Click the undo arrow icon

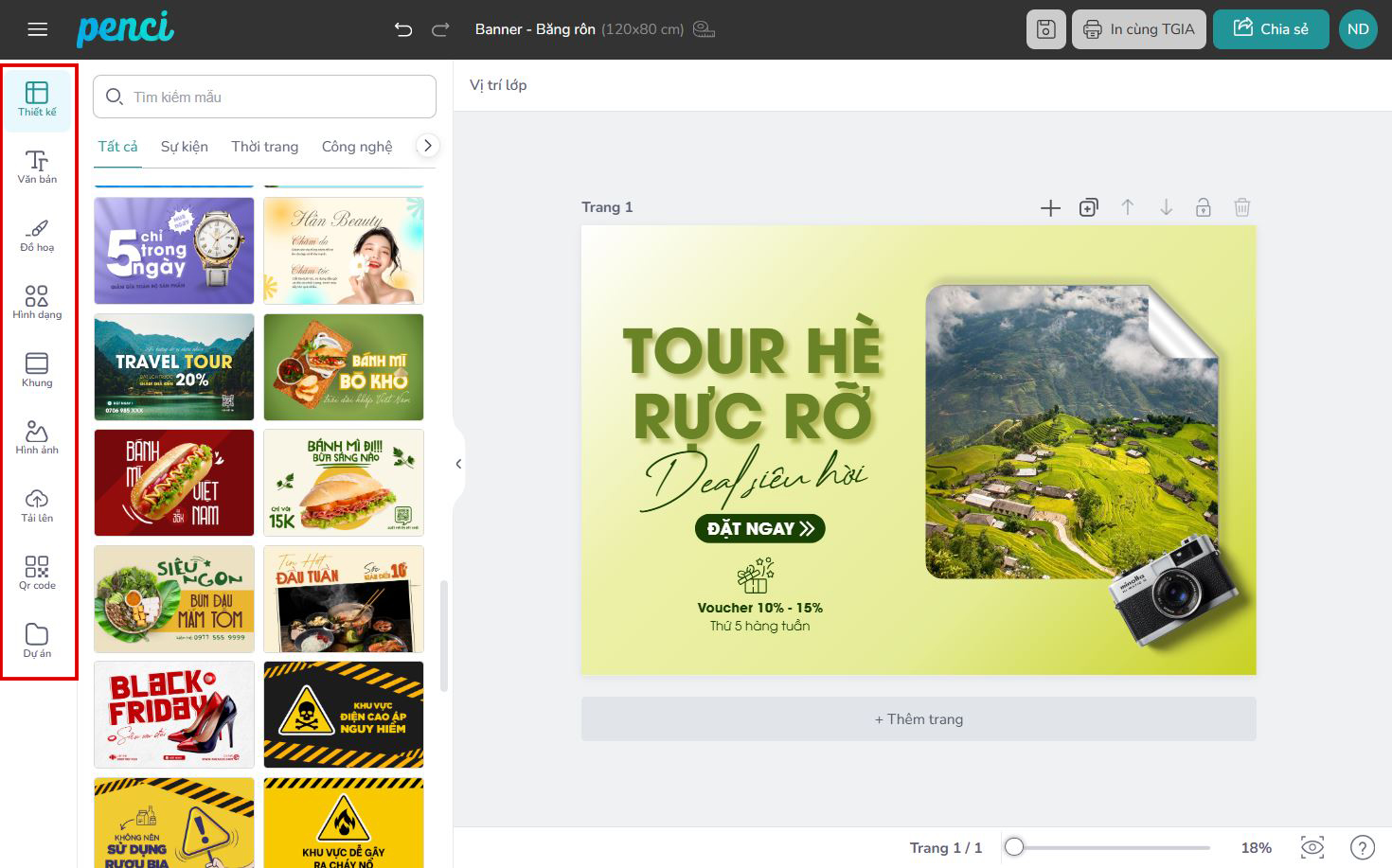pyautogui.click(x=403, y=29)
